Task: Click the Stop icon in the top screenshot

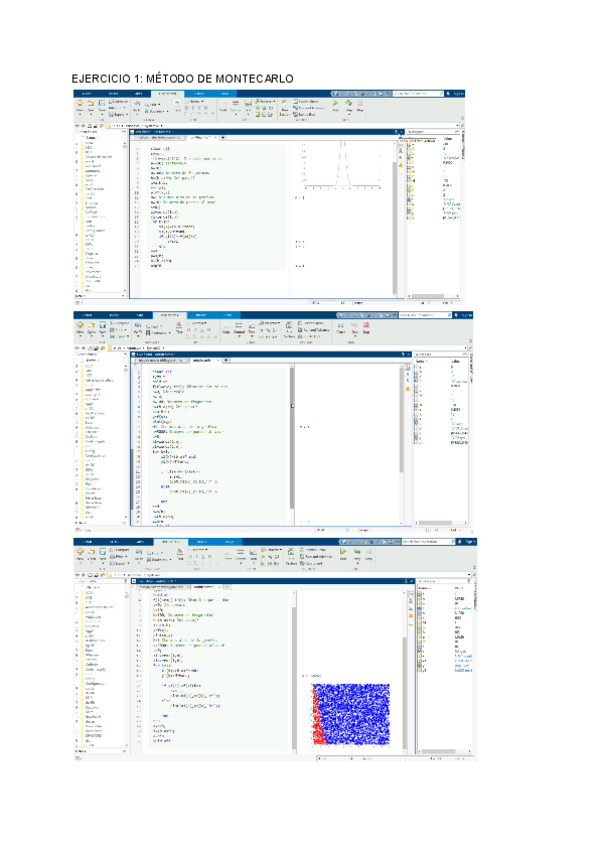Action: (x=360, y=103)
